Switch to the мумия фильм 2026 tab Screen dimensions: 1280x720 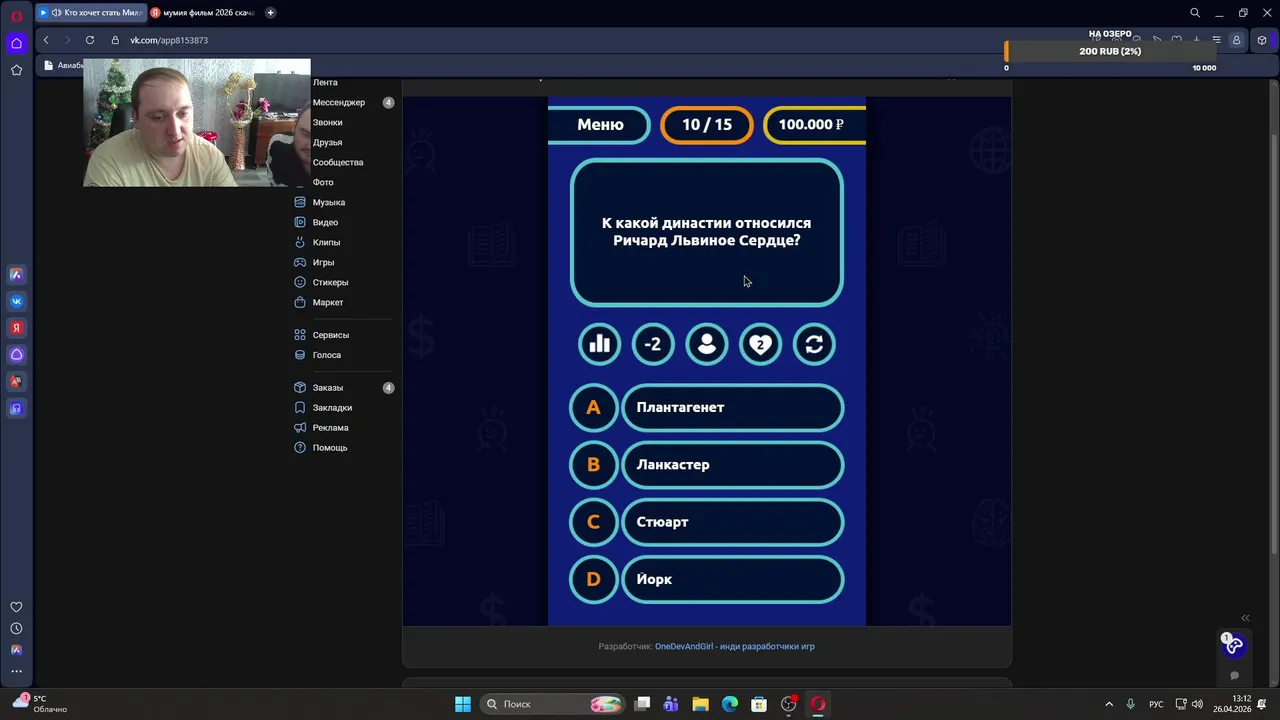coord(204,13)
